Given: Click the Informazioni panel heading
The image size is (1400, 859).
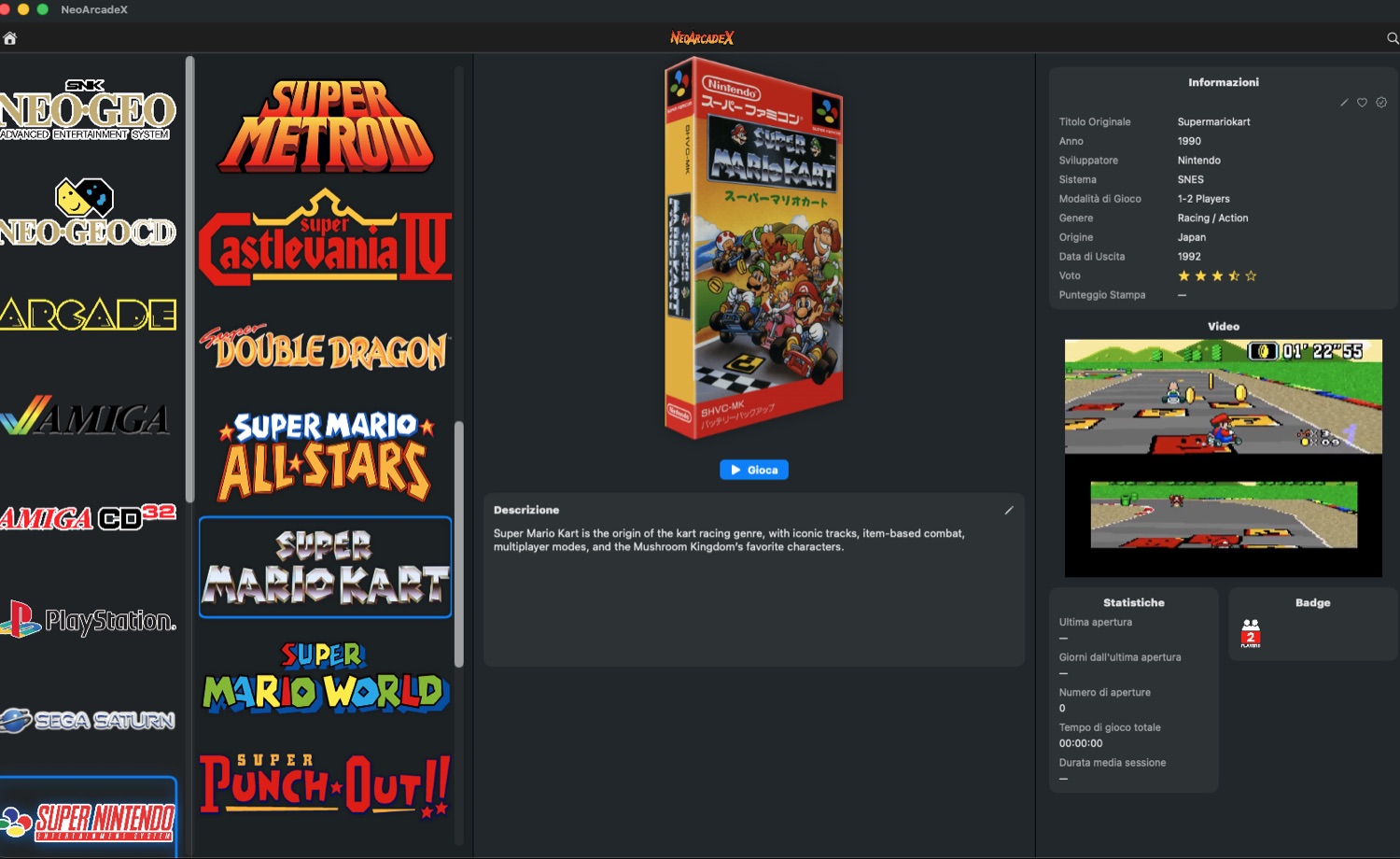Looking at the screenshot, I should click(1223, 82).
